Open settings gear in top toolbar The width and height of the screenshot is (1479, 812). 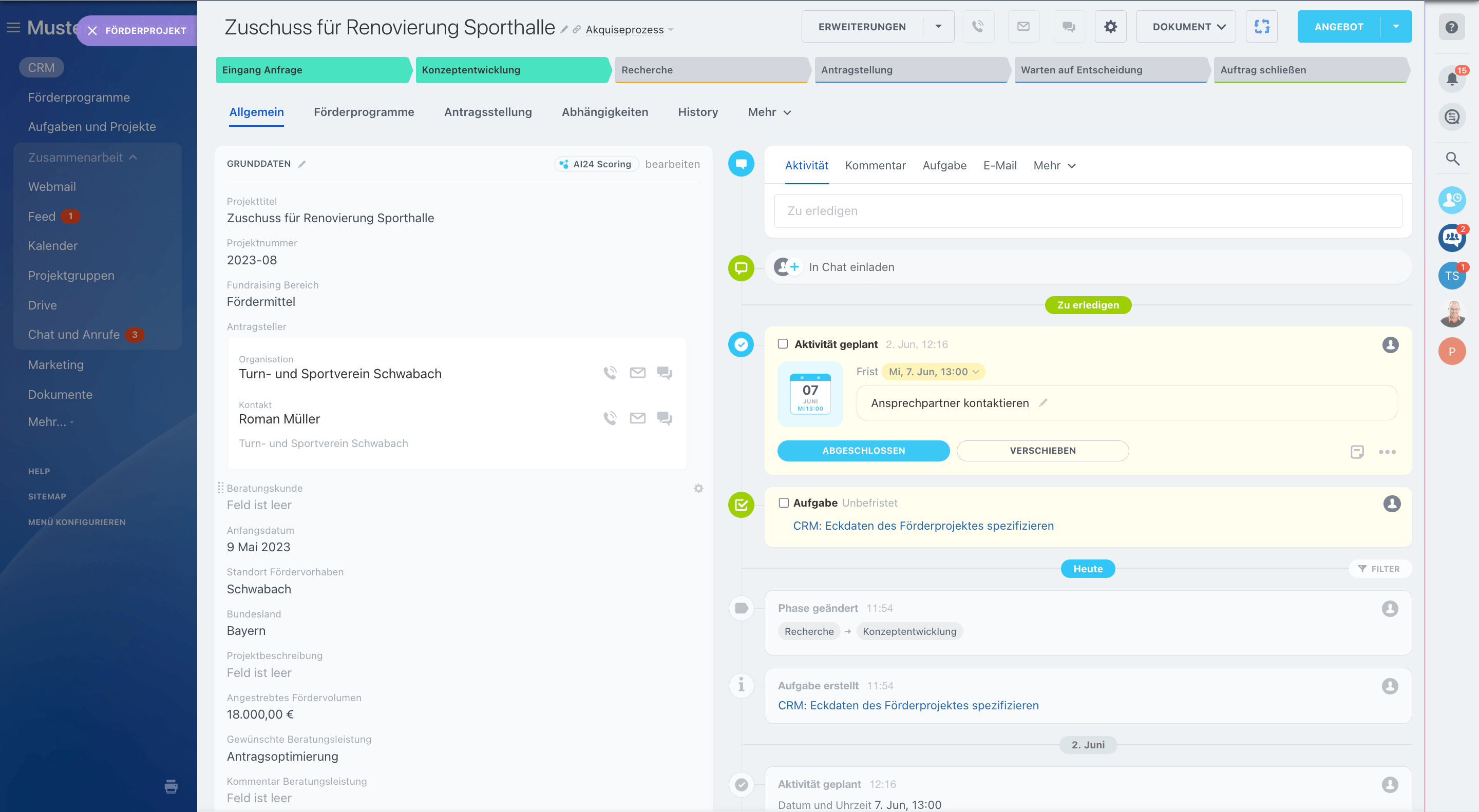point(1110,26)
